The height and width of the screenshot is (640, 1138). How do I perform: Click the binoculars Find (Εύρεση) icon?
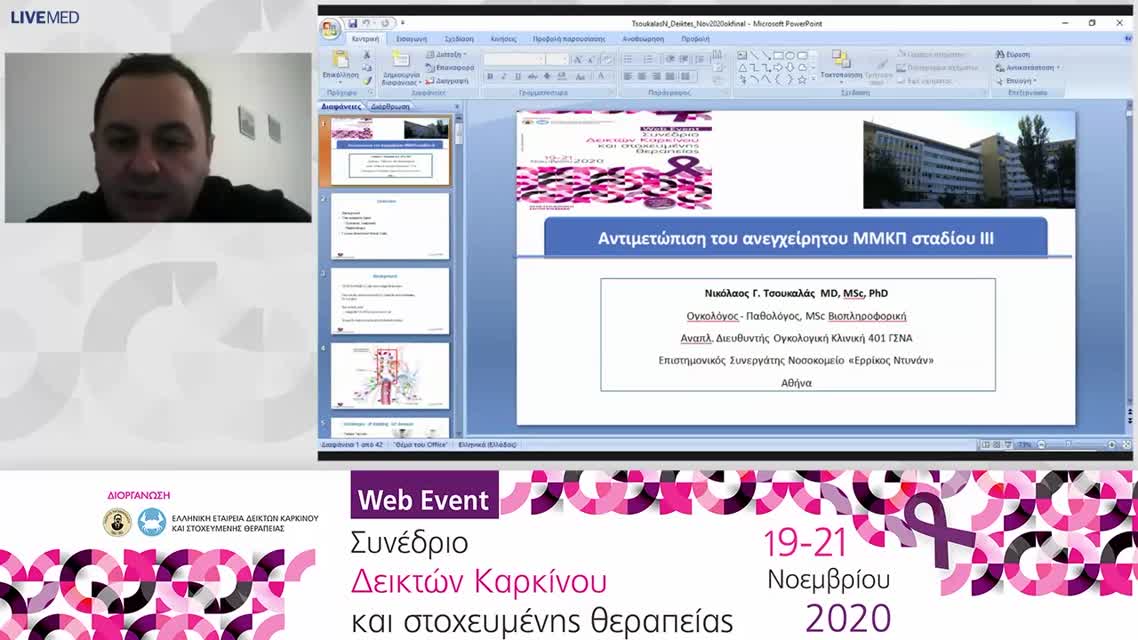(1000, 54)
